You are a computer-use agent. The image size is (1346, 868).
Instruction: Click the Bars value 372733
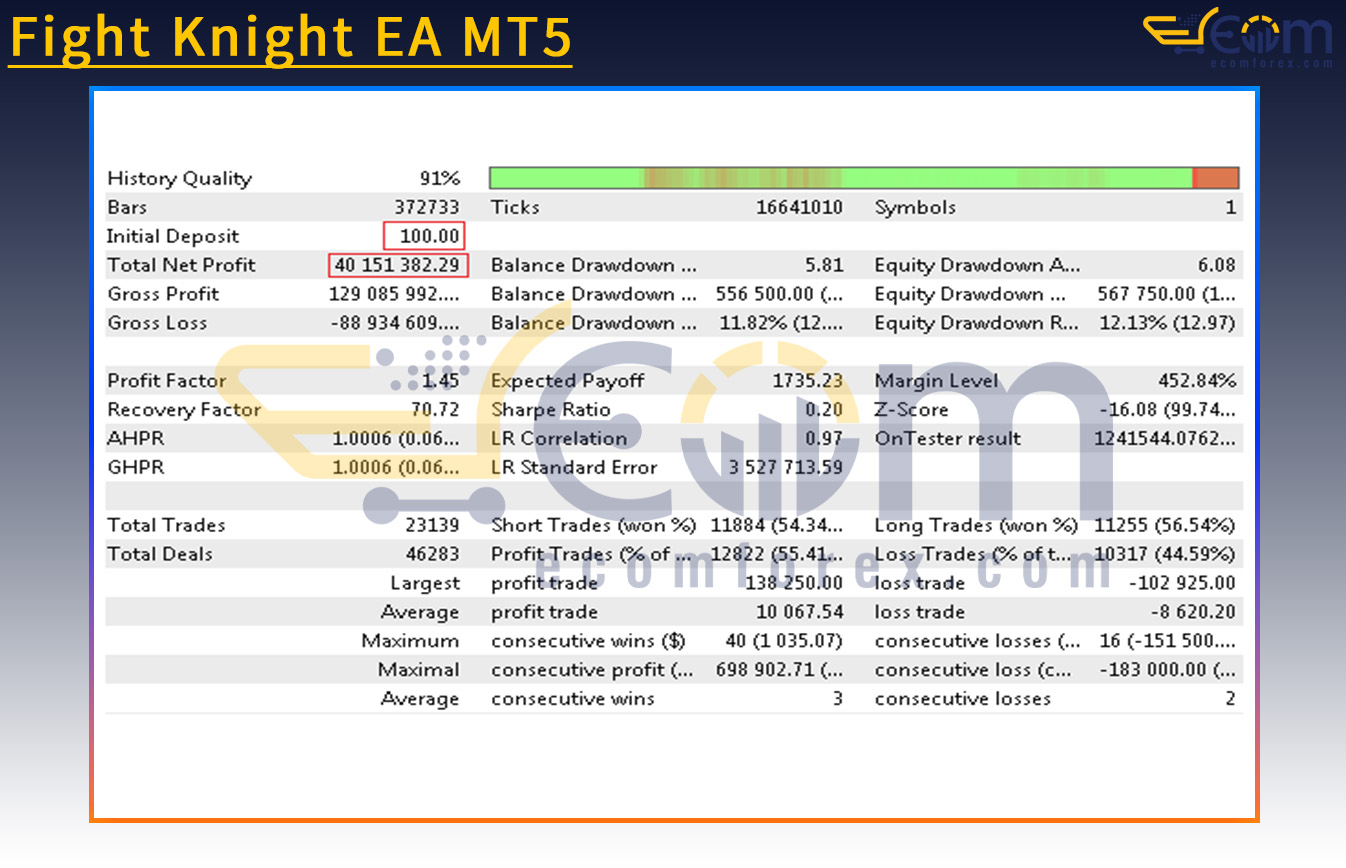point(427,208)
